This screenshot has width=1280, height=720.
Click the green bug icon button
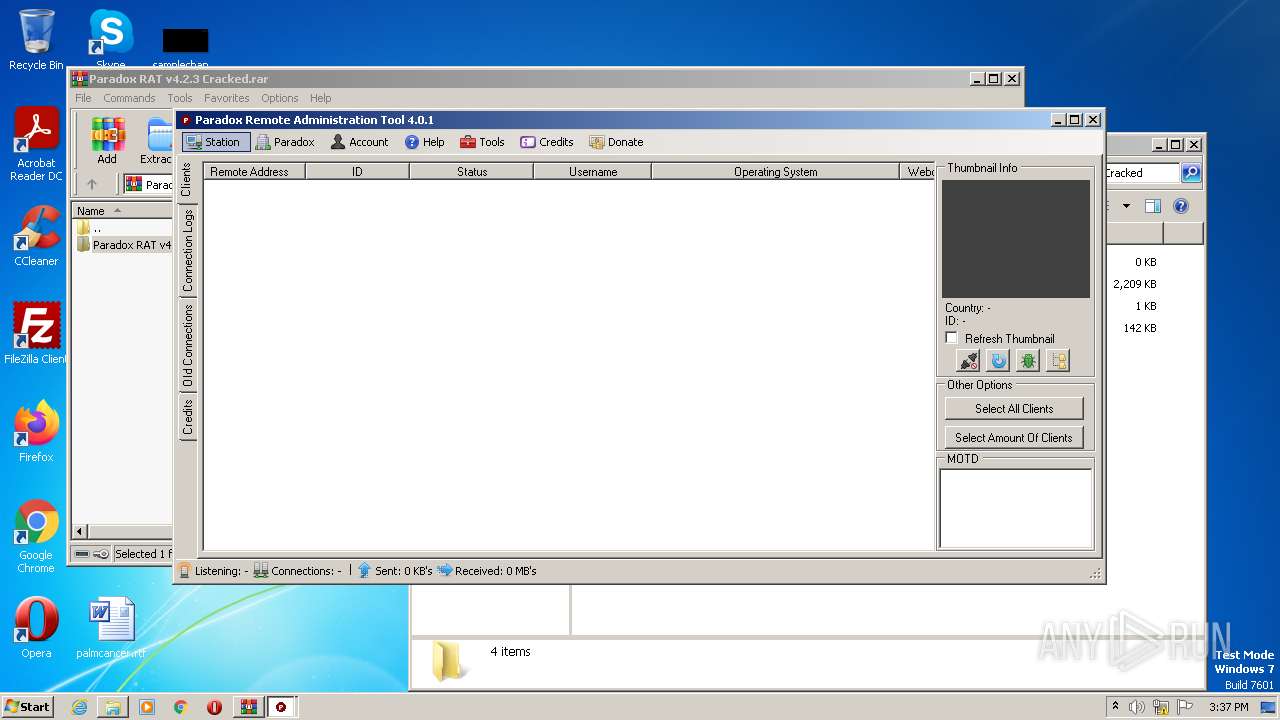(1028, 361)
